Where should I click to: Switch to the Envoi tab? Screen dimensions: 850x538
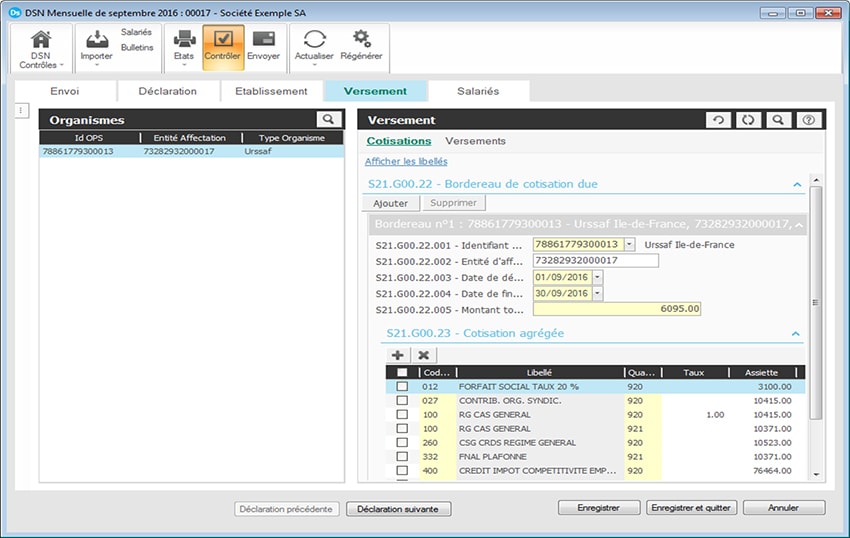tap(65, 91)
